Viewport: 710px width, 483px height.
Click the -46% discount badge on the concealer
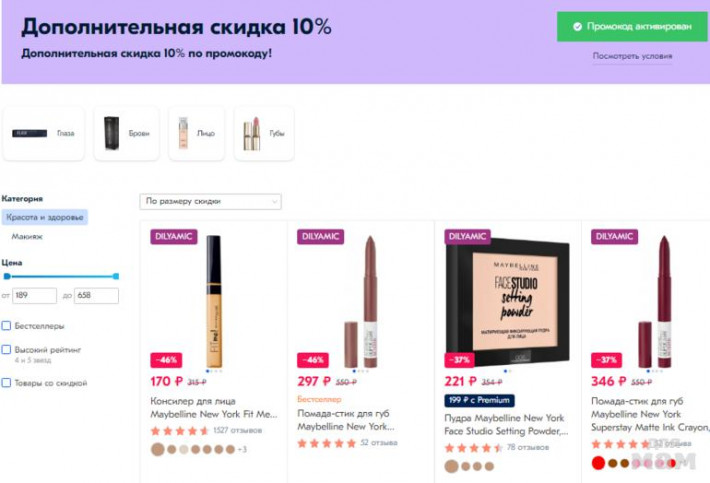[x=166, y=360]
